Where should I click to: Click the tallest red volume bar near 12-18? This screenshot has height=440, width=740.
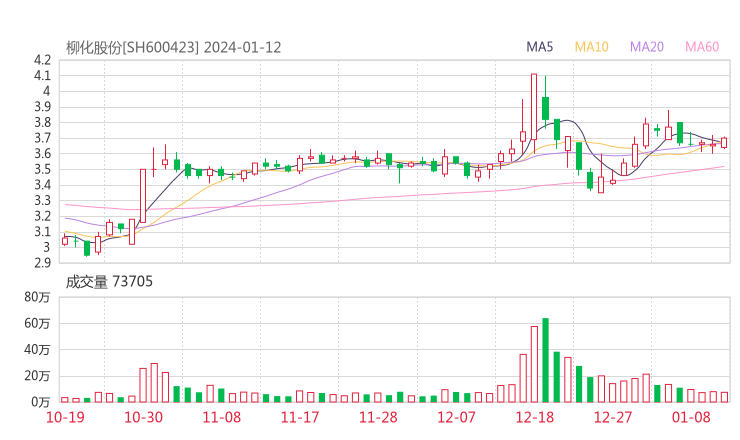[x=534, y=364]
